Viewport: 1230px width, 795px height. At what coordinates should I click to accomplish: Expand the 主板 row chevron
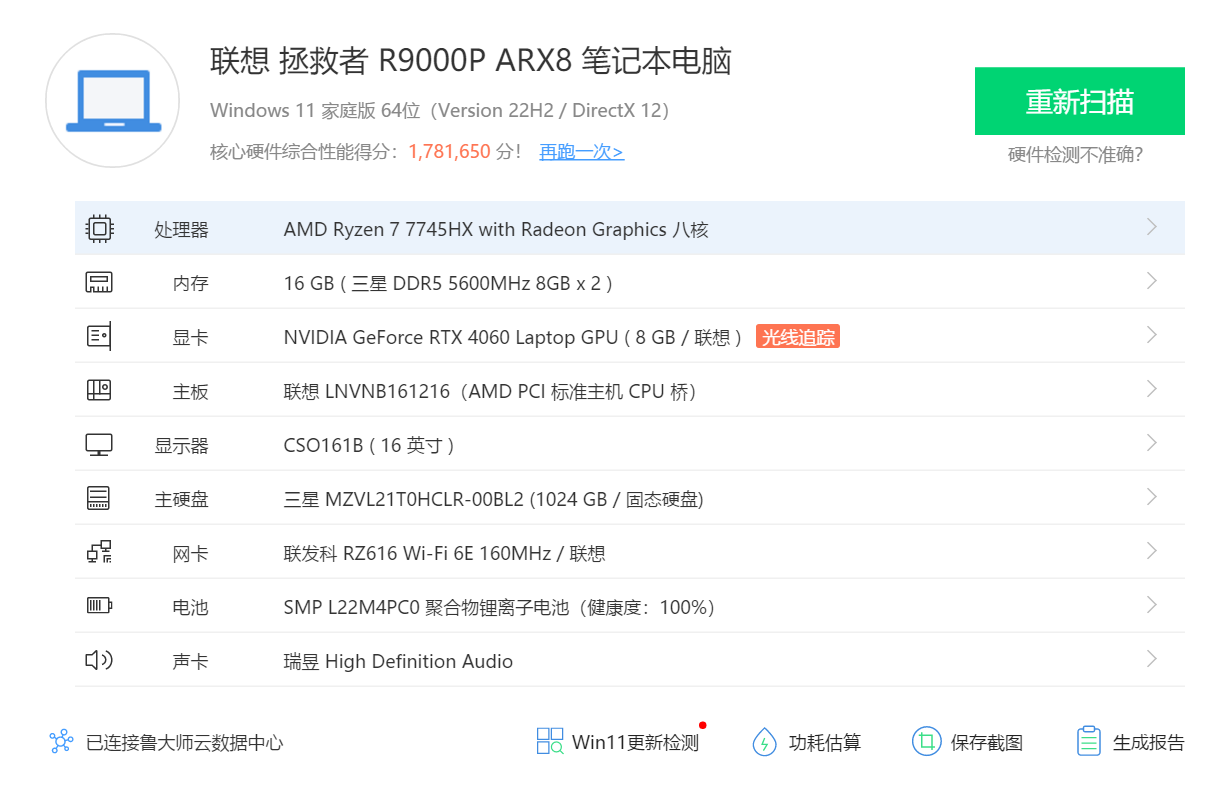(1152, 389)
